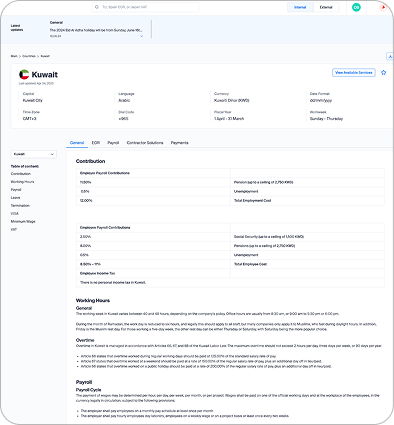394x425 pixels.
Task: Click the Sunday - Thursday workweek value
Action: pos(326,119)
